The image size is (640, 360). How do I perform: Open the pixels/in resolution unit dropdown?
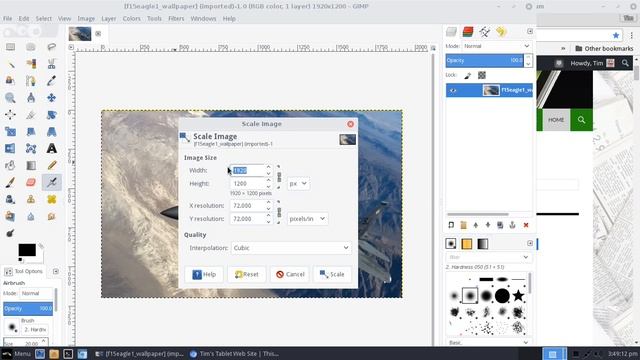[x=307, y=219]
